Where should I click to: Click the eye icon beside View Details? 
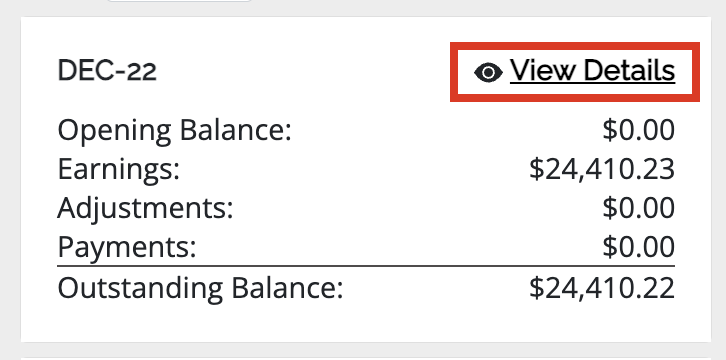[488, 73]
